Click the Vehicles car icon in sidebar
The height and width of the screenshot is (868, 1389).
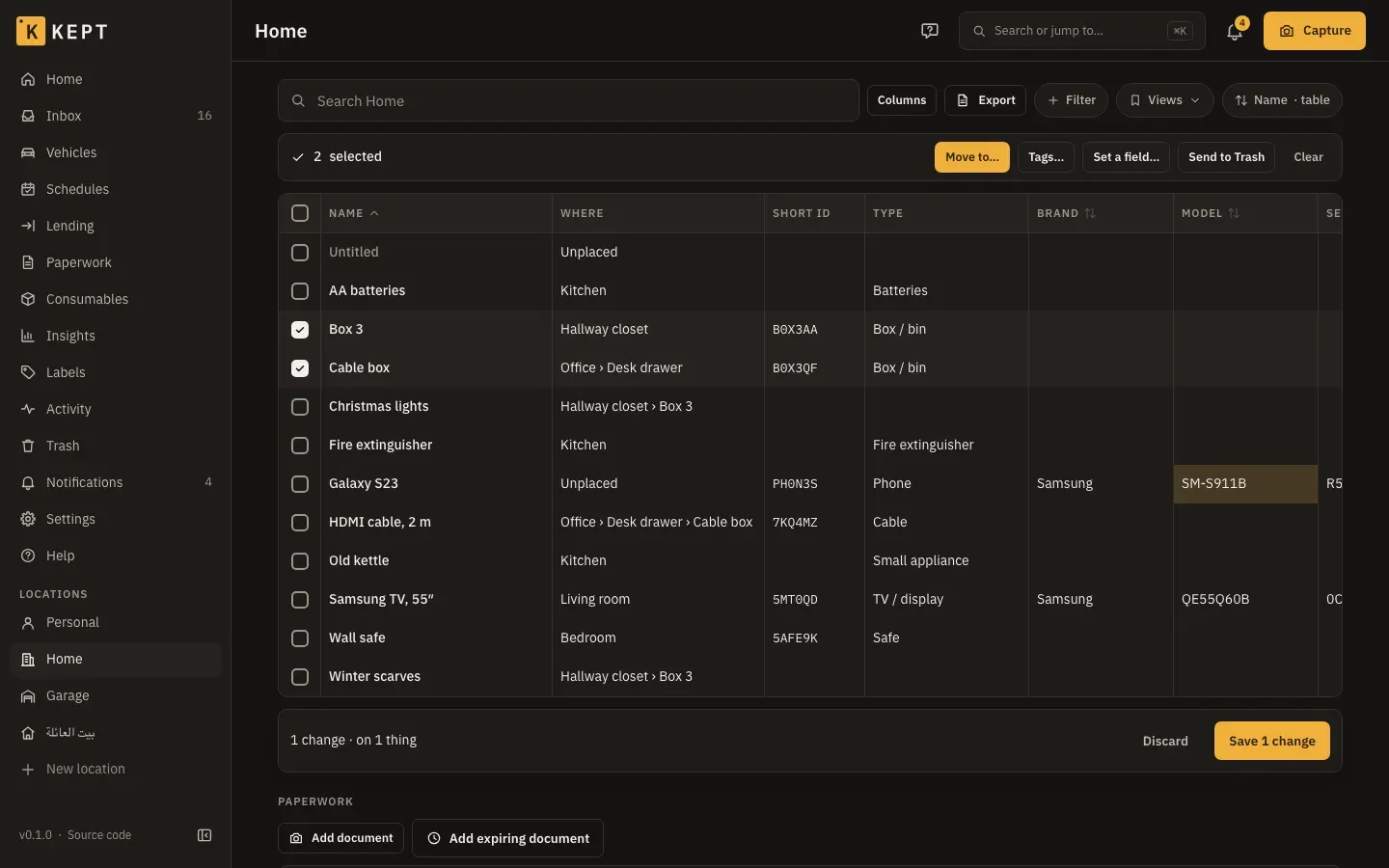point(28,152)
